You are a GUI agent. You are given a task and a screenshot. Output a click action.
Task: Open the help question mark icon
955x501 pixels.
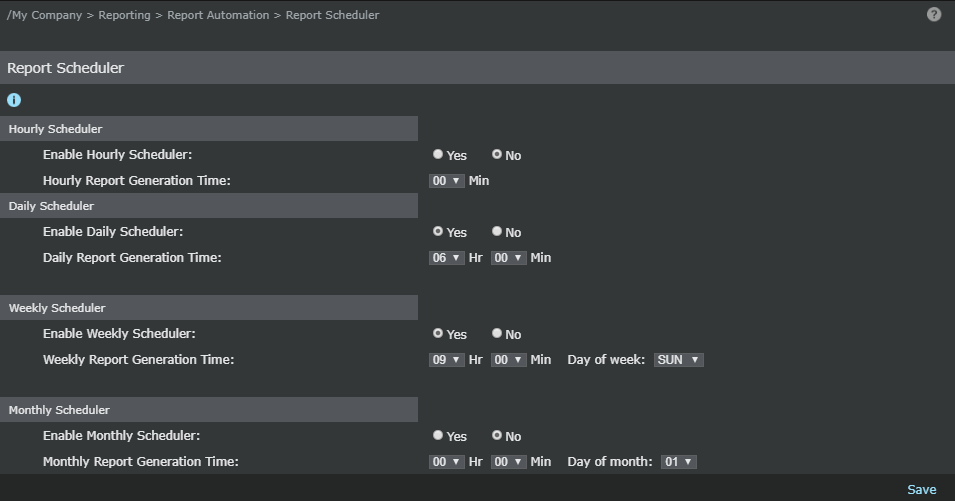point(934,15)
